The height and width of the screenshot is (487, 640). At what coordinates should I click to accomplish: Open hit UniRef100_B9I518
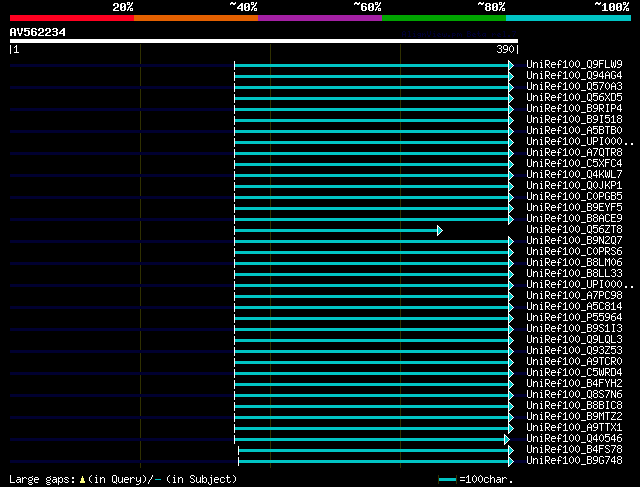(574, 120)
